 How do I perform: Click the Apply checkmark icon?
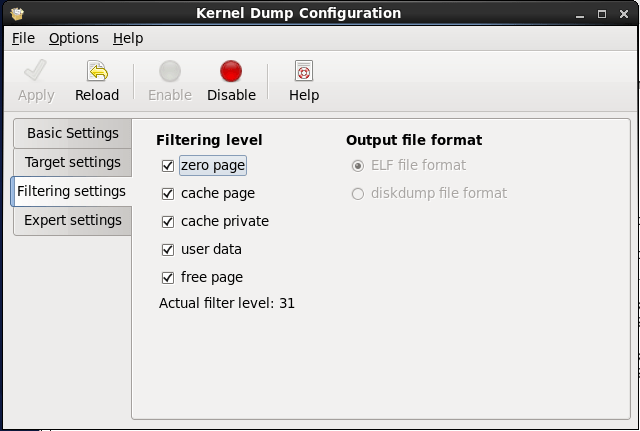[36, 72]
